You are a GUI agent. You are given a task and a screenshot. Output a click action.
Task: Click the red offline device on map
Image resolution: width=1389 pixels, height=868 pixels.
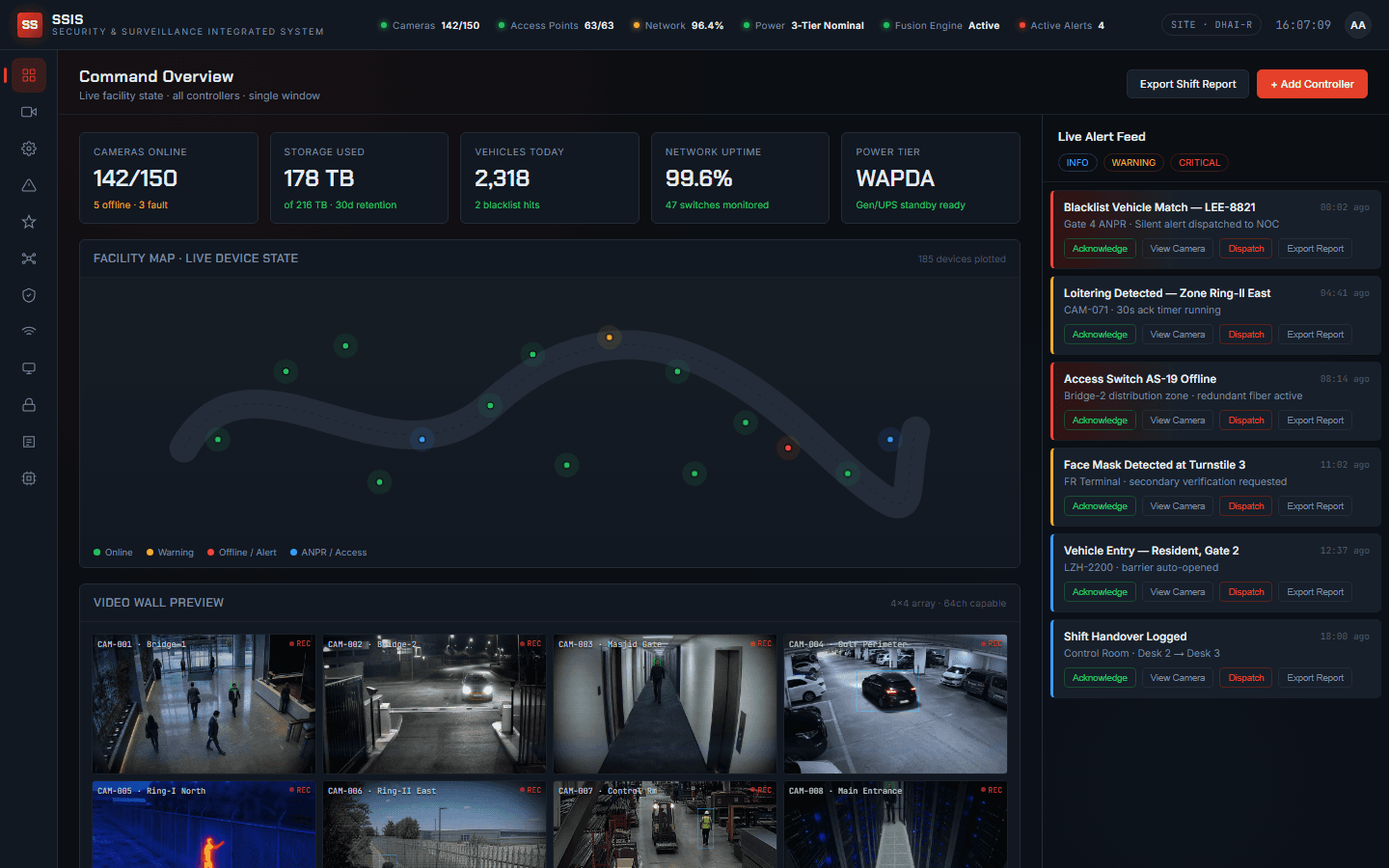coord(788,448)
